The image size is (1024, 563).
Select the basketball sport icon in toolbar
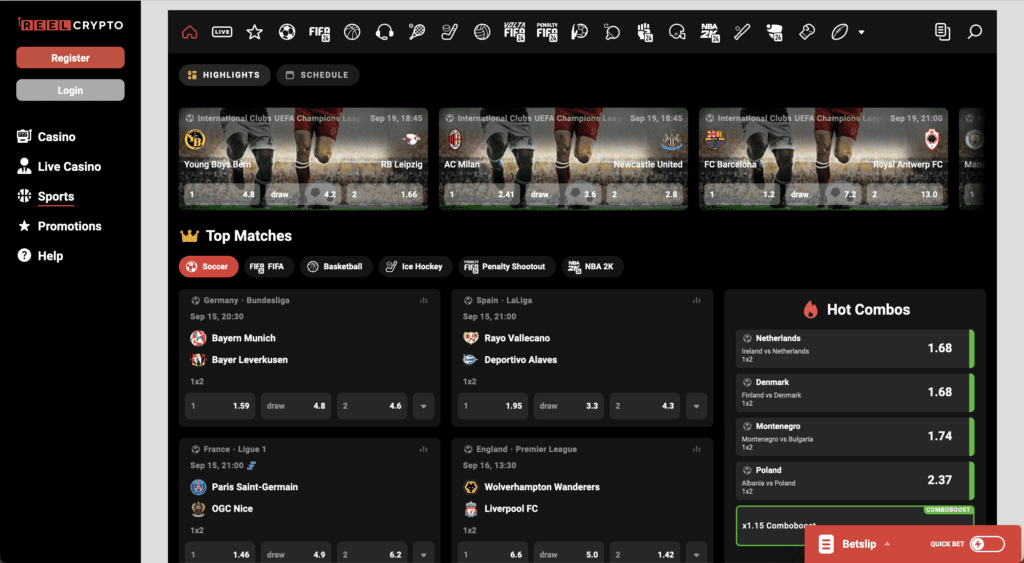point(352,31)
